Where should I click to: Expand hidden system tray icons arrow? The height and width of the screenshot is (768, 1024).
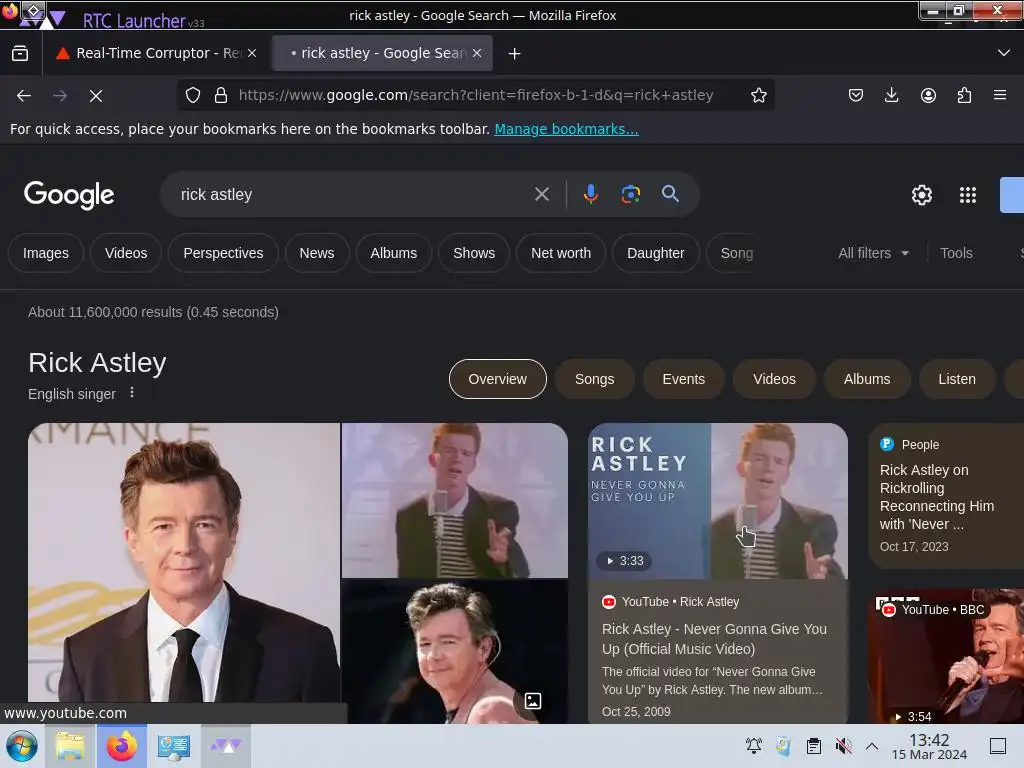point(872,746)
